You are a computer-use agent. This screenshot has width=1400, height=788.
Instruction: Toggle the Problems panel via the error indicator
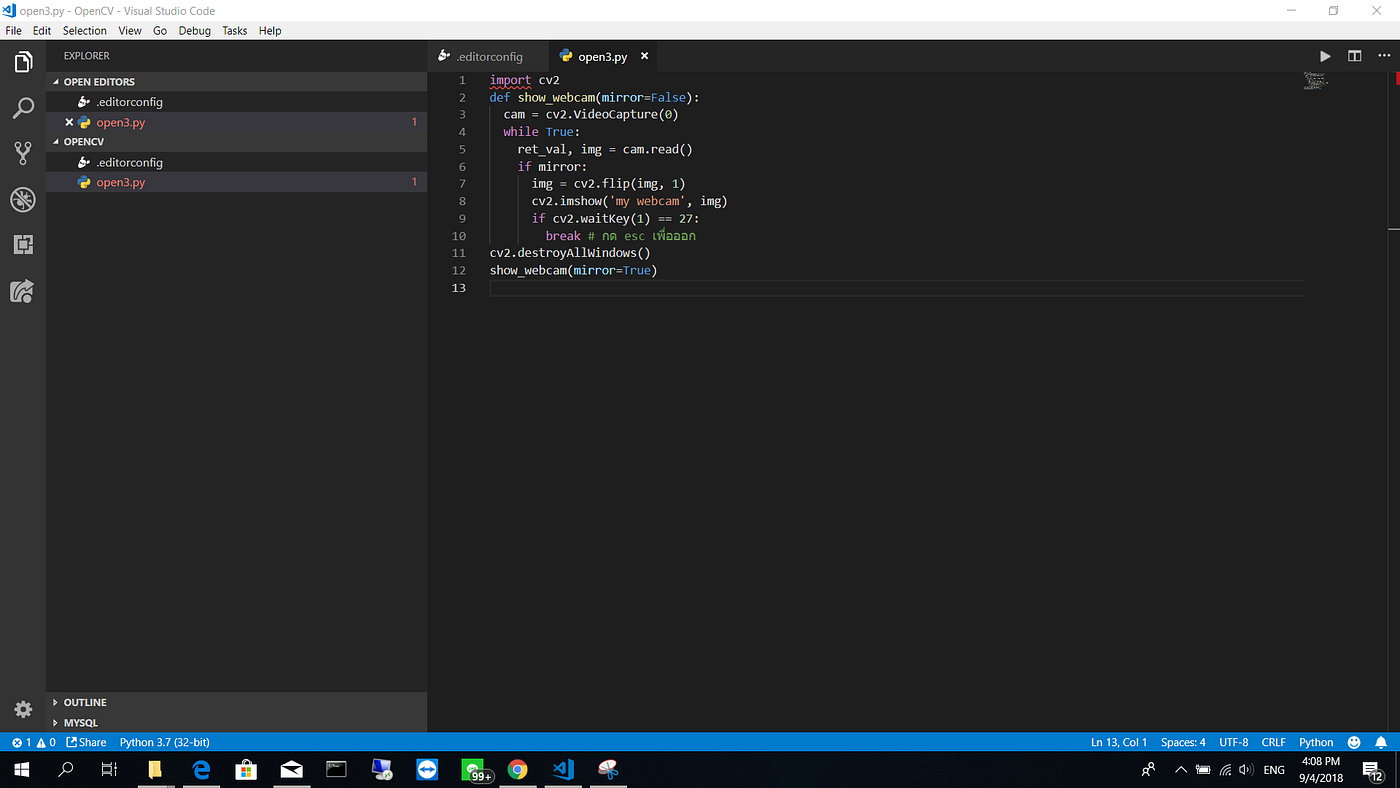27,742
